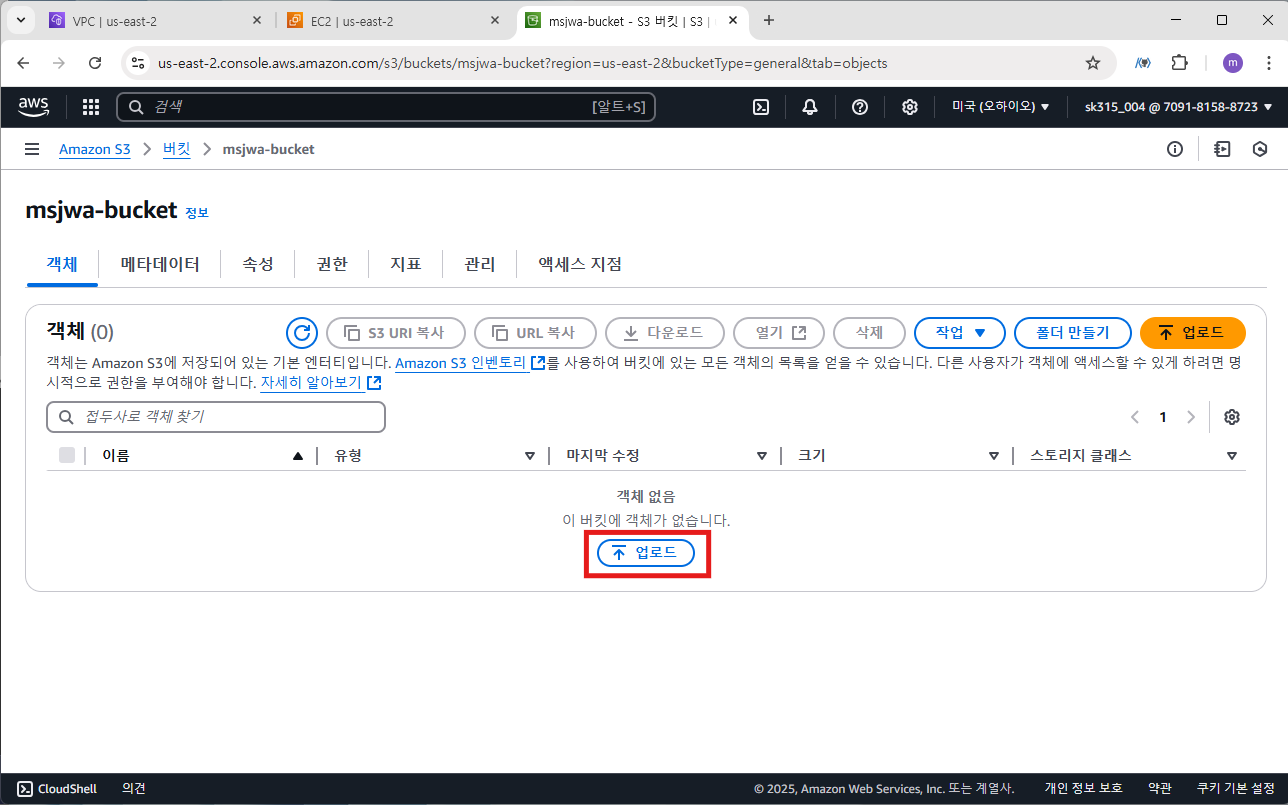Reload the browser page
Screen dimensions: 1288x805
[x=95, y=63]
